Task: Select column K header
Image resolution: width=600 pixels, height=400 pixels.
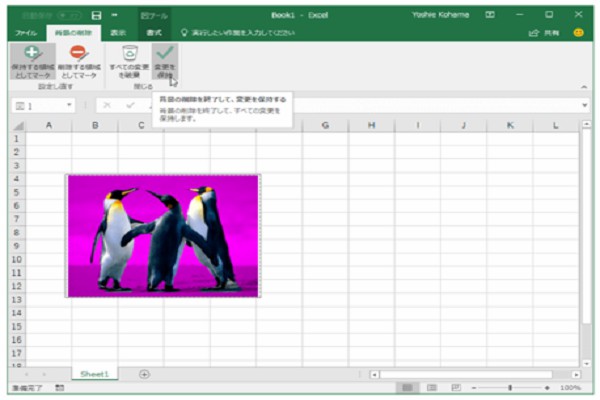Action: pos(510,126)
